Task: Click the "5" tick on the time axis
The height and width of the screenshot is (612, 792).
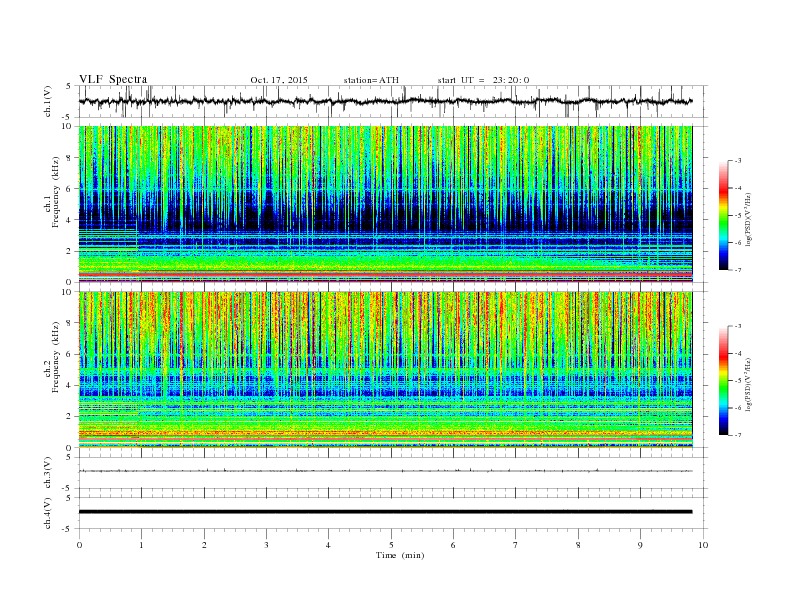Action: pyautogui.click(x=391, y=545)
